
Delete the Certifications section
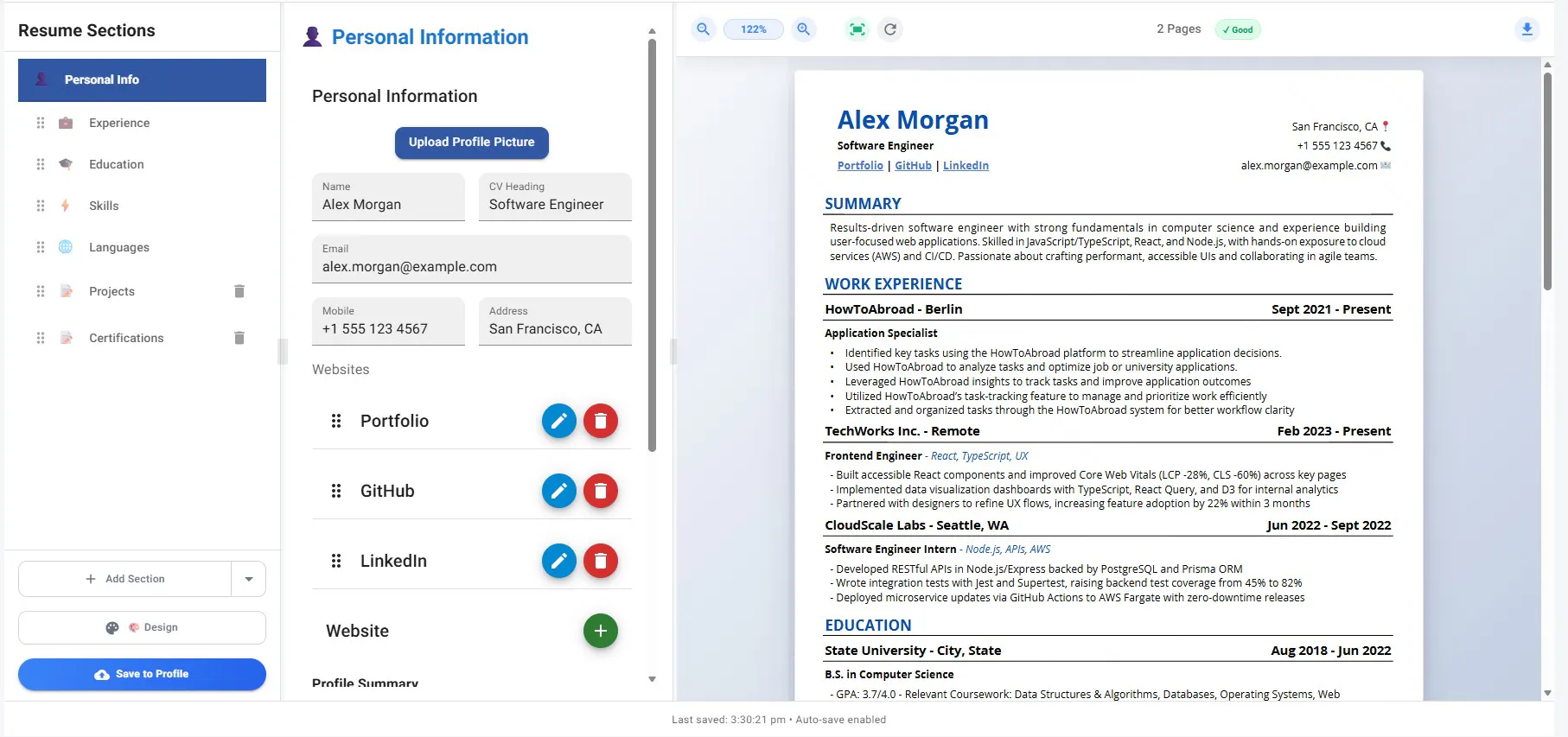click(239, 338)
